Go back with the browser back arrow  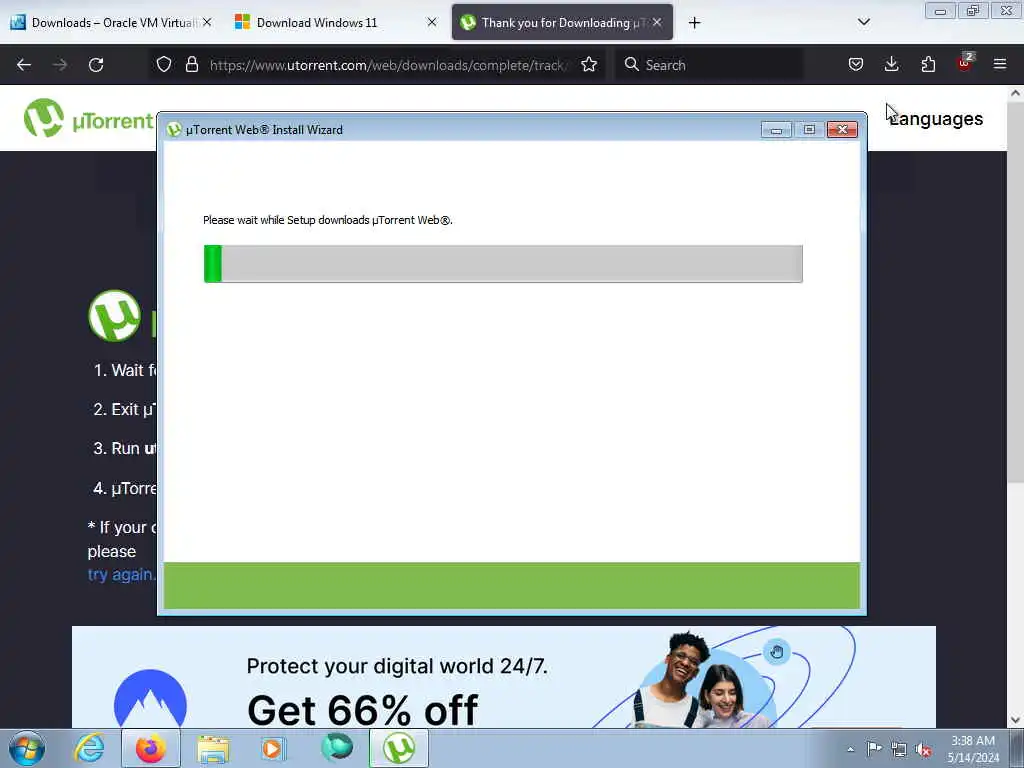click(24, 65)
